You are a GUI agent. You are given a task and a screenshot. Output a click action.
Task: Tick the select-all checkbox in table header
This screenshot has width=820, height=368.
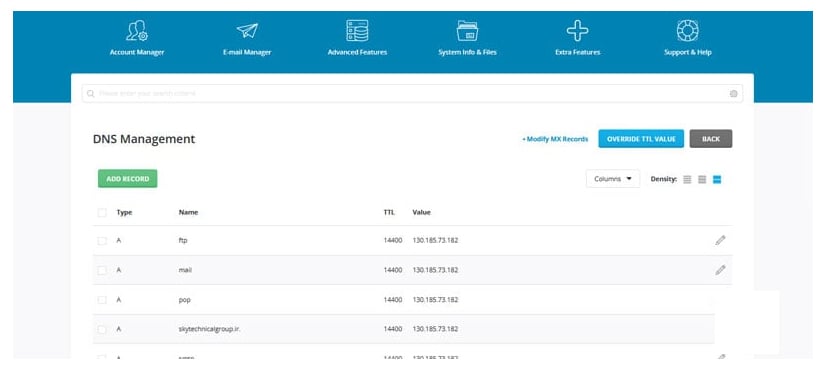(x=102, y=213)
